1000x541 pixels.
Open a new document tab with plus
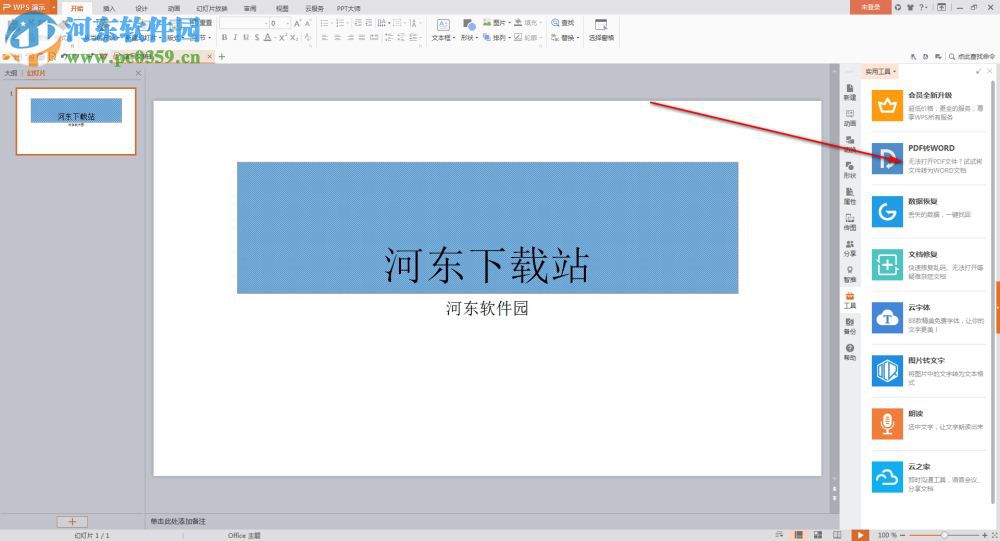pyautogui.click(x=222, y=57)
